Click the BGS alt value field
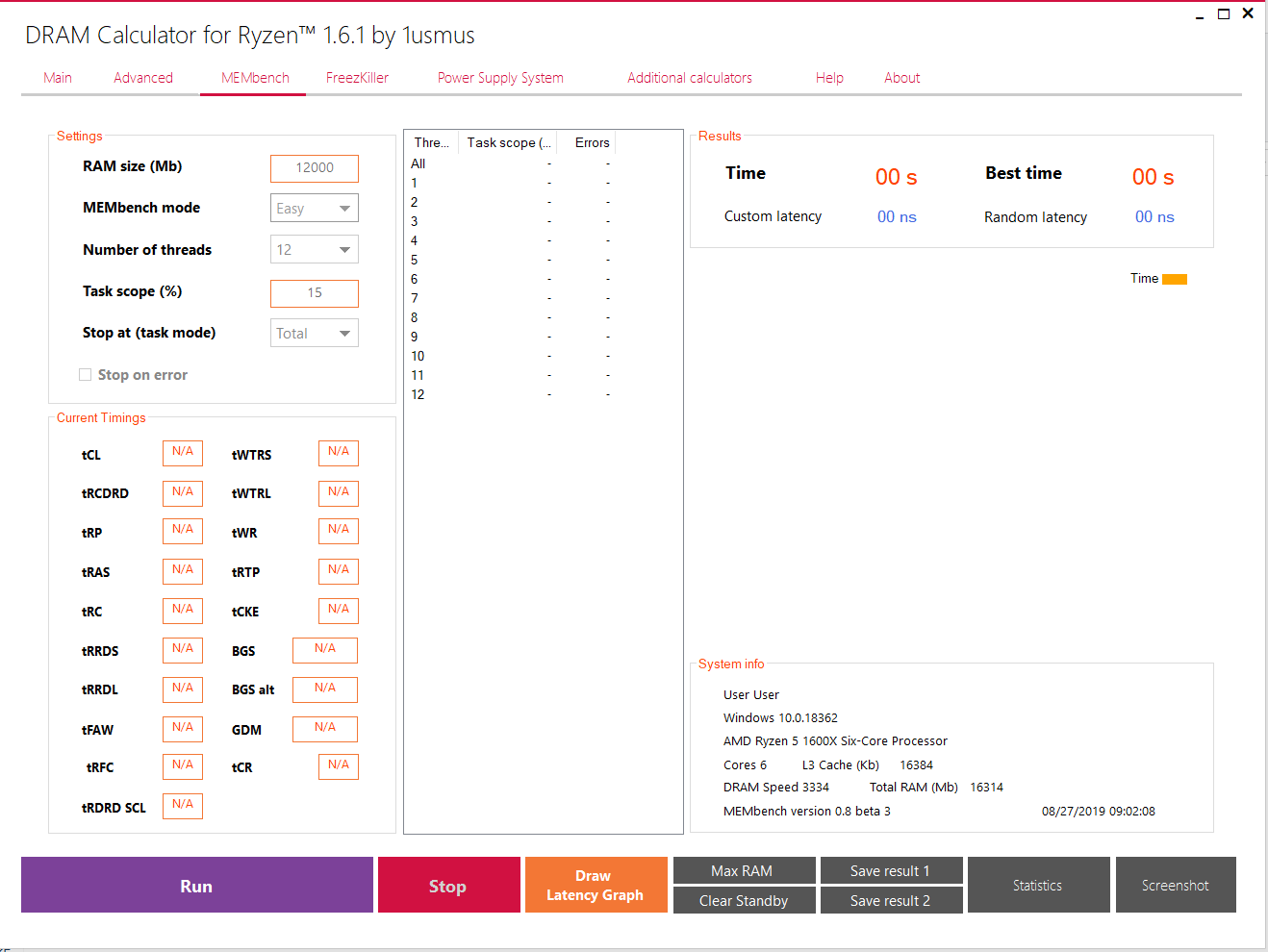Screen dimensions: 1268x952 pos(325,689)
